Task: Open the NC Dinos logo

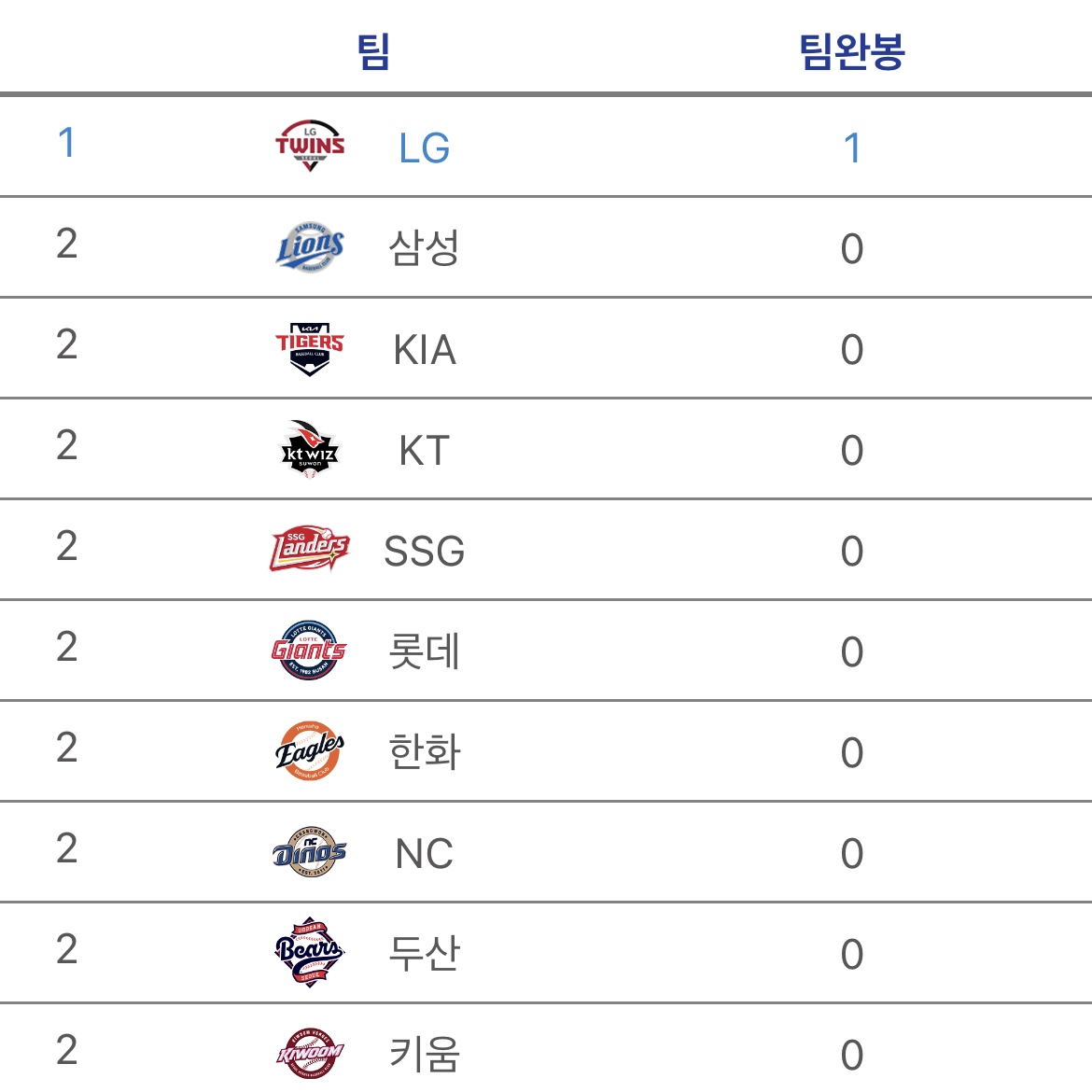Action: click(310, 852)
